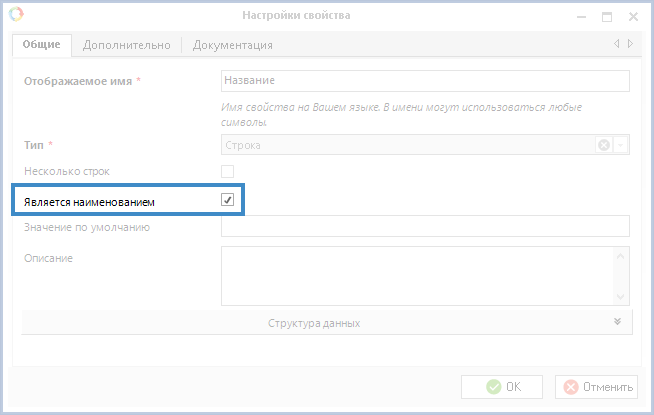The width and height of the screenshot is (654, 415).
Task: Maximize the Настройки свойства window
Action: pyautogui.click(x=606, y=16)
